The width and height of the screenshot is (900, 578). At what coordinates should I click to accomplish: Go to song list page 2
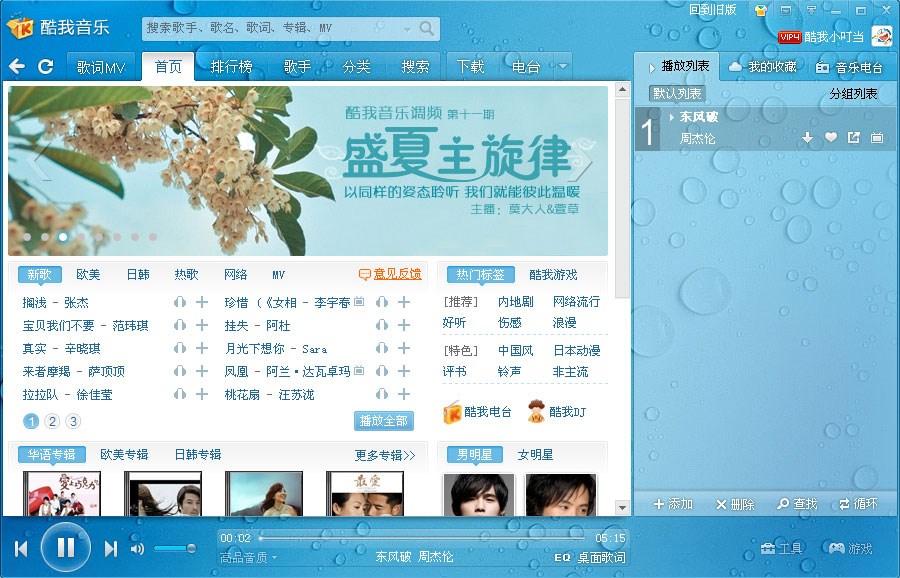(52, 421)
